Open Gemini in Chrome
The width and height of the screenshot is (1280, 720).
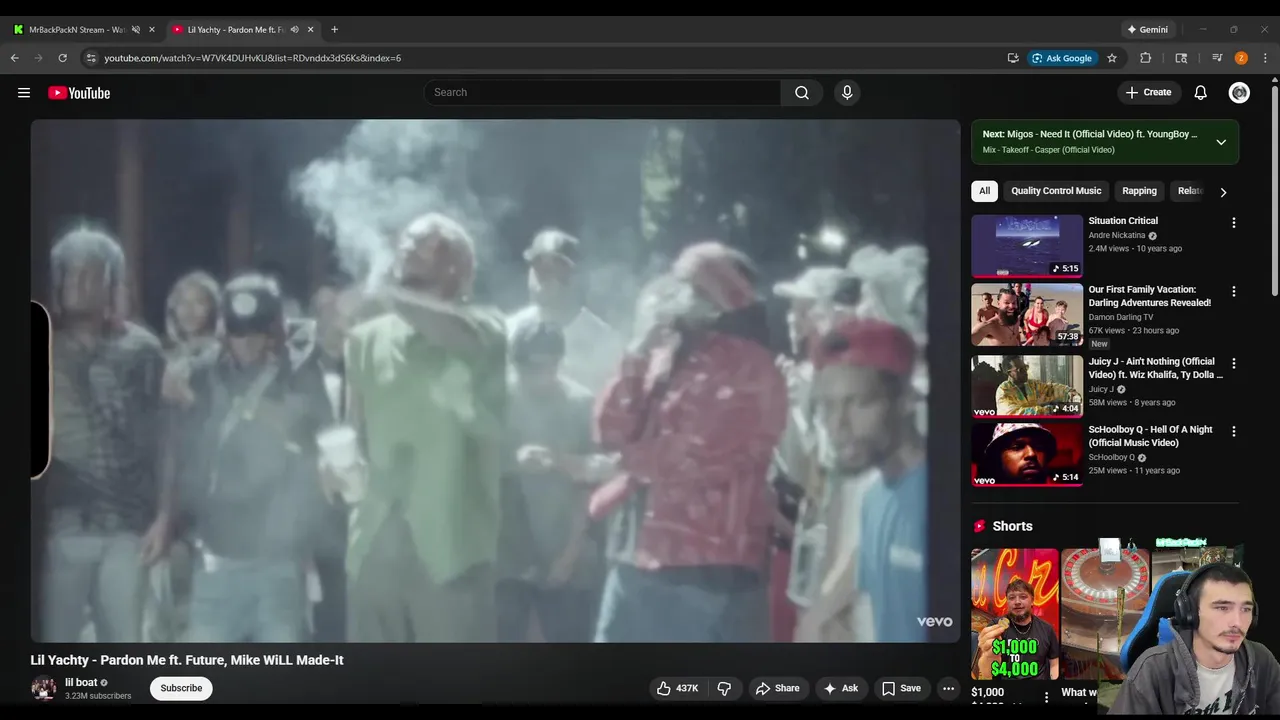[1147, 30]
